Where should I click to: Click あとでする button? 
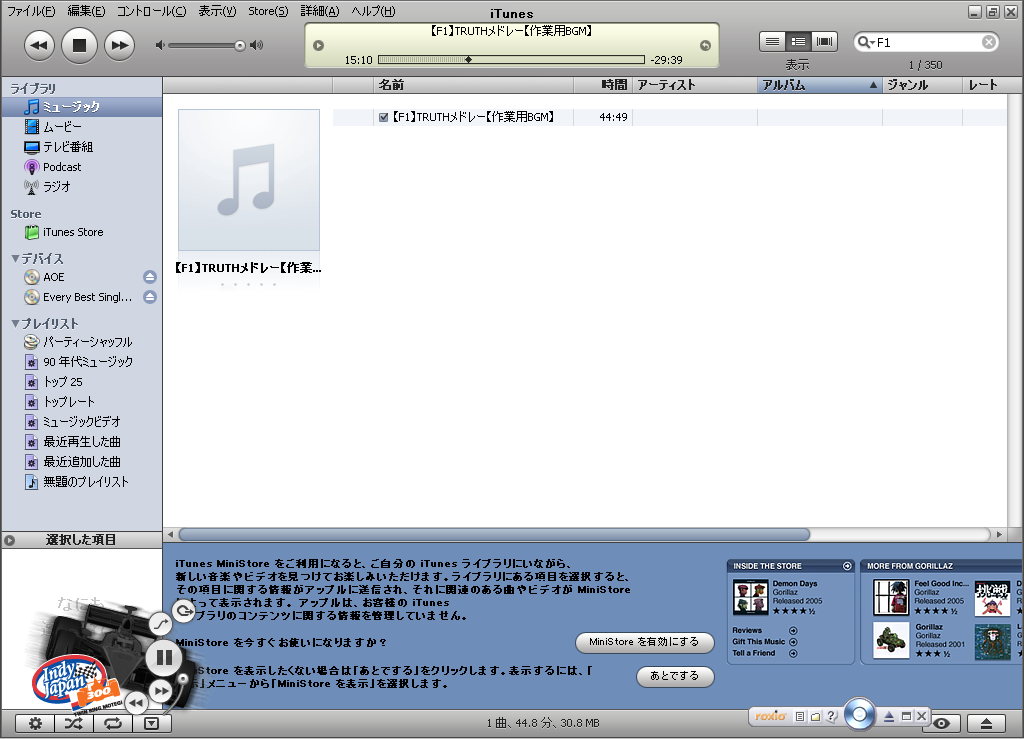(675, 676)
